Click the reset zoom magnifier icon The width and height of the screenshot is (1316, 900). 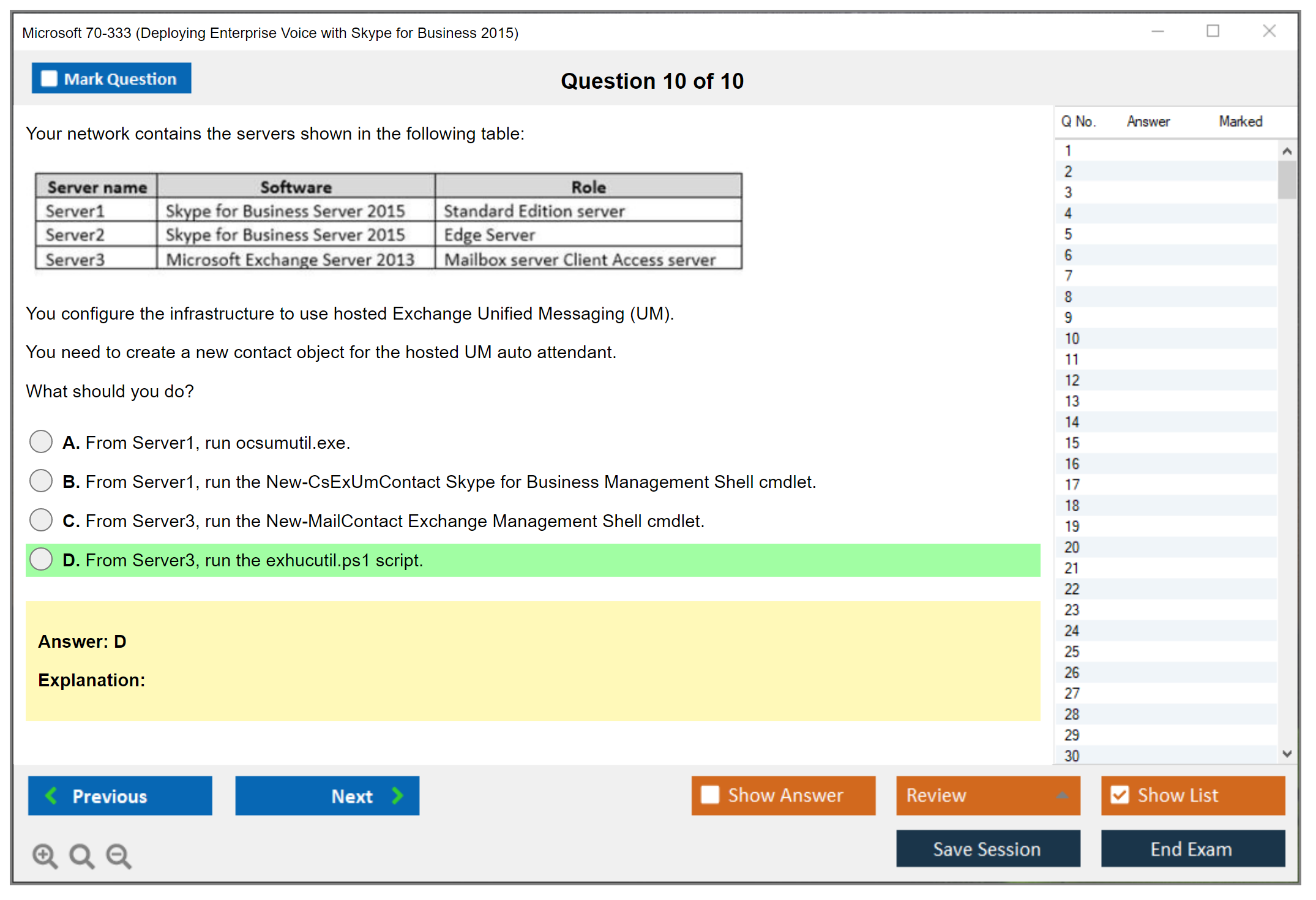coord(81,855)
